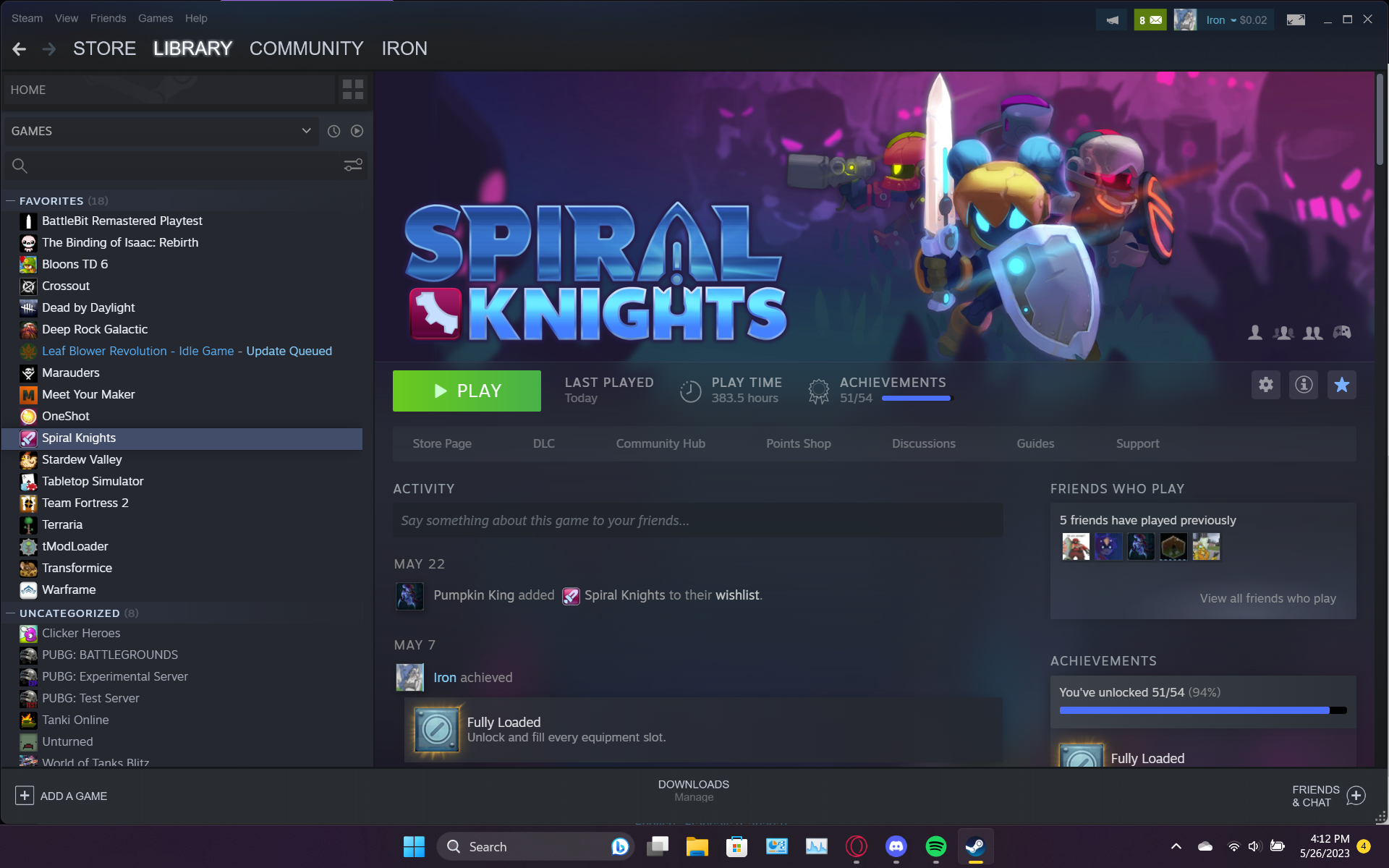The image size is (1389, 868).
Task: Click the activity status input field
Action: [x=697, y=520]
